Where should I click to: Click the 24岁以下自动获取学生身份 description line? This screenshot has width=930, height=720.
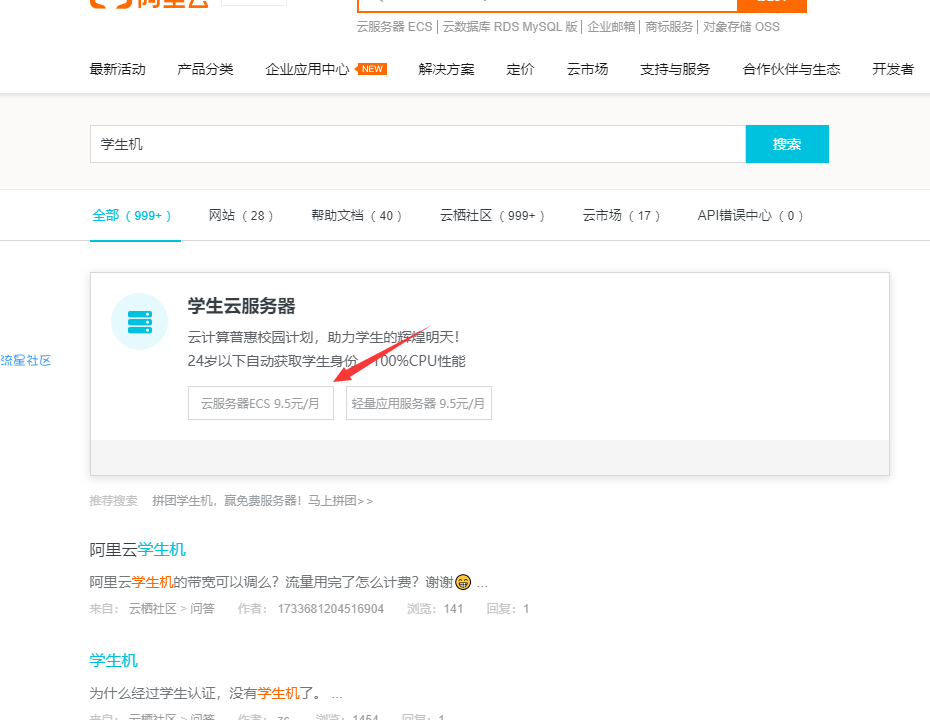[326, 361]
